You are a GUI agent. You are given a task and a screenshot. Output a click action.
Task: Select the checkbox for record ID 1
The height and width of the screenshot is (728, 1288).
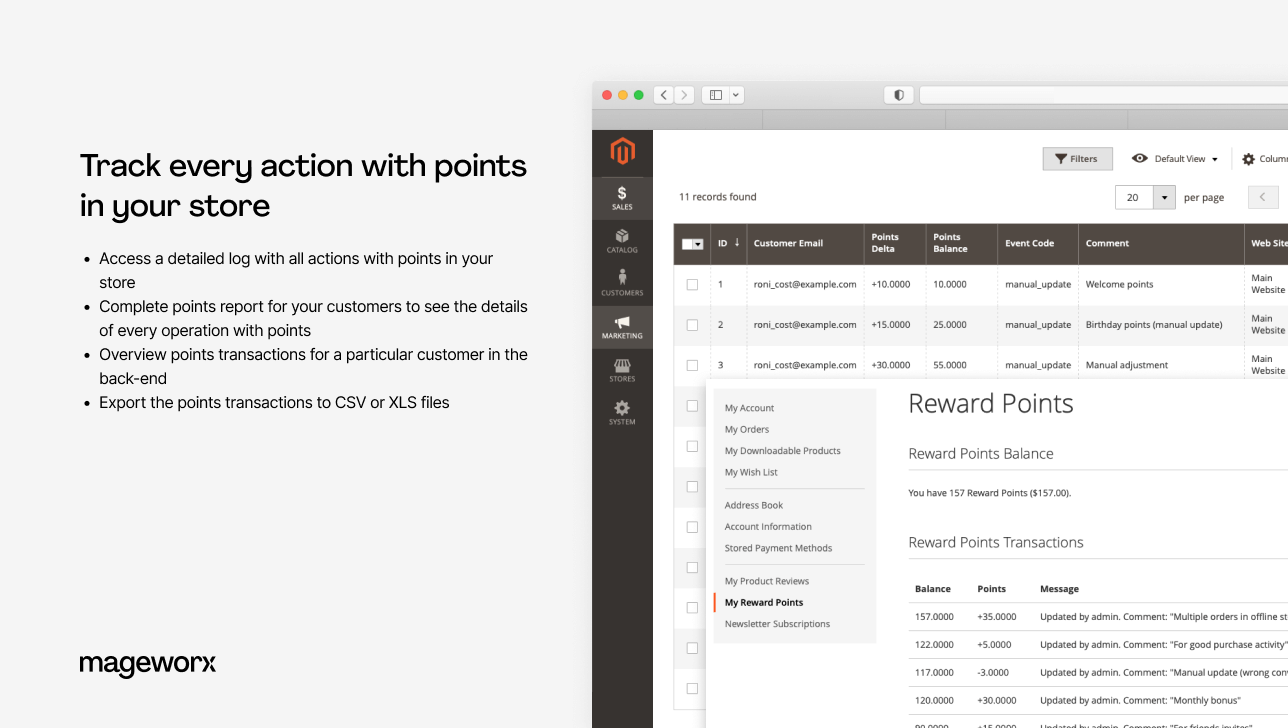pyautogui.click(x=691, y=284)
